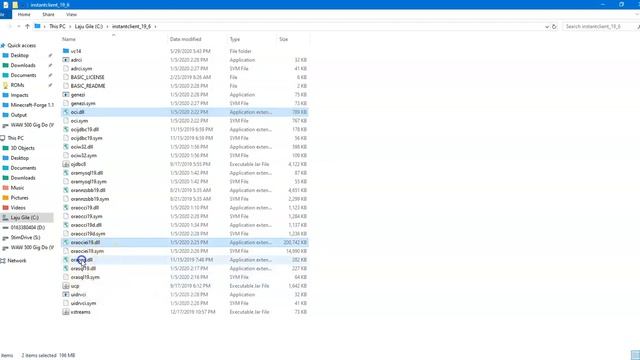
Task: Select the file named oraociei19.sym
Action: pos(87,251)
